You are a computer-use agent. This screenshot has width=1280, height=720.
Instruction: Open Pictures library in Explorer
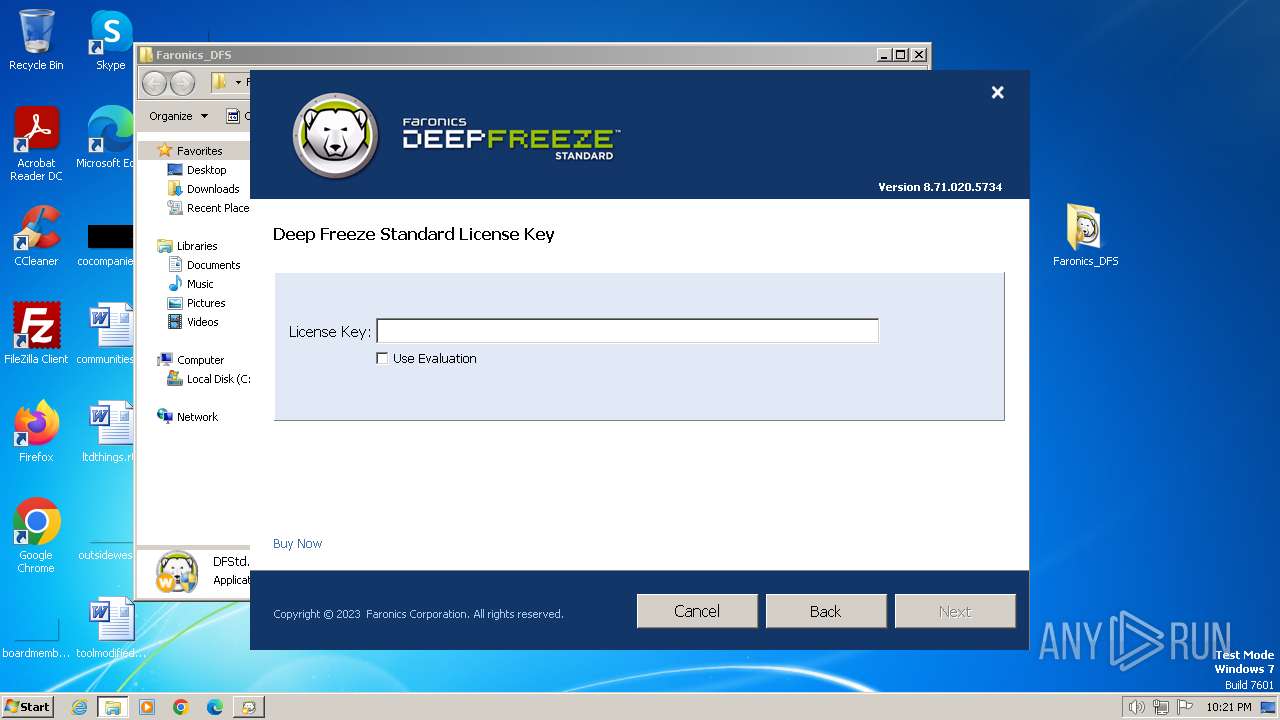coord(196,303)
